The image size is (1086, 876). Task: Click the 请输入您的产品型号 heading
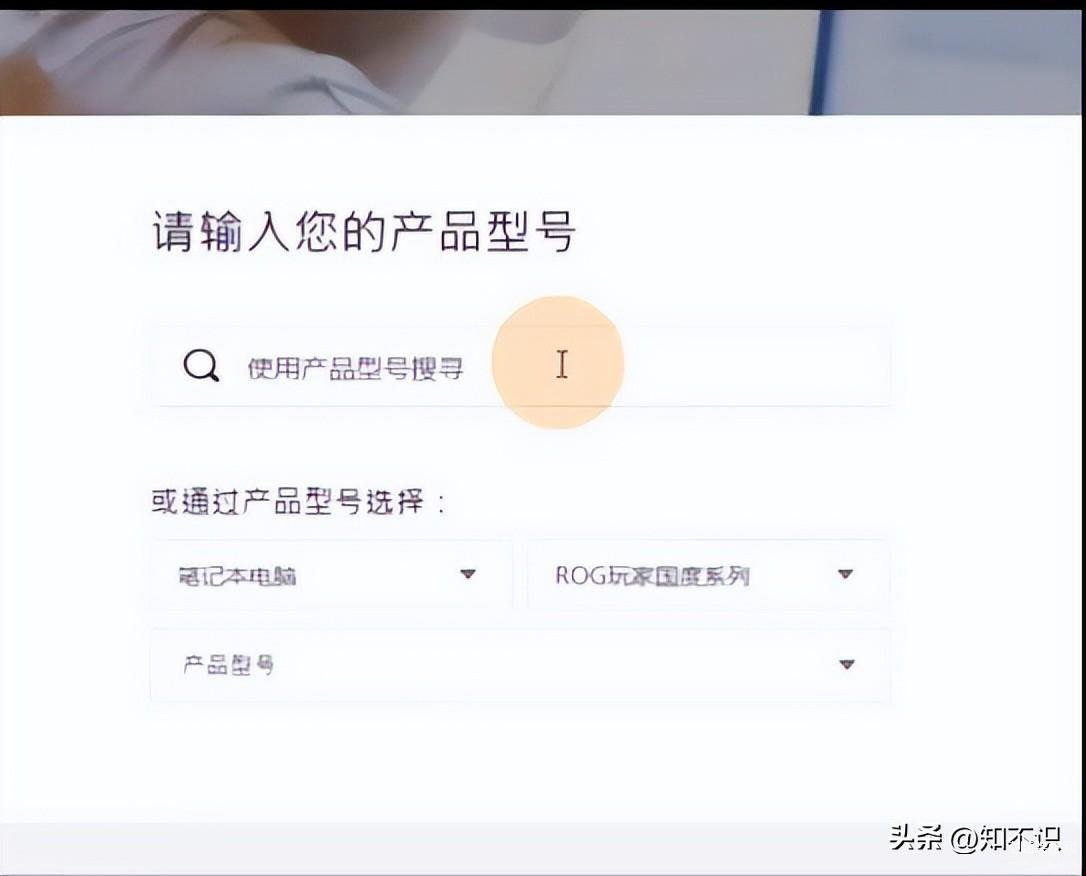pyautogui.click(x=364, y=231)
